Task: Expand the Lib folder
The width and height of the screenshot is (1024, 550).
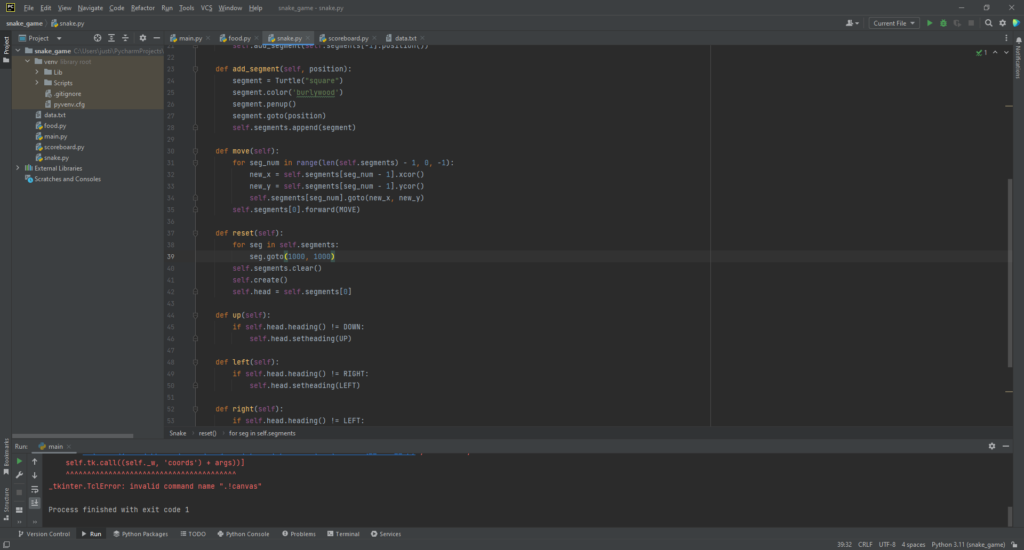Action: click(x=37, y=73)
